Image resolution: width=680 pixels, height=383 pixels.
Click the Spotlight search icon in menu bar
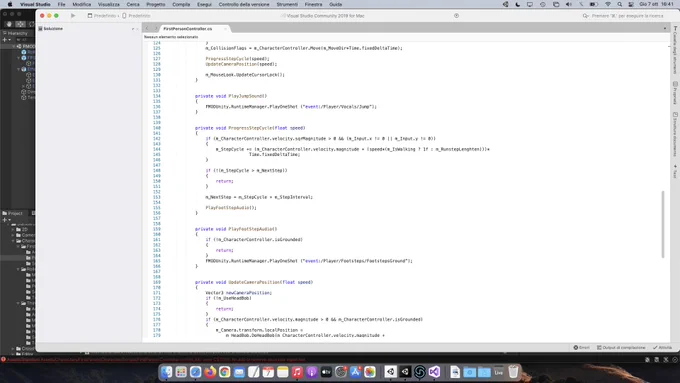[620, 4]
